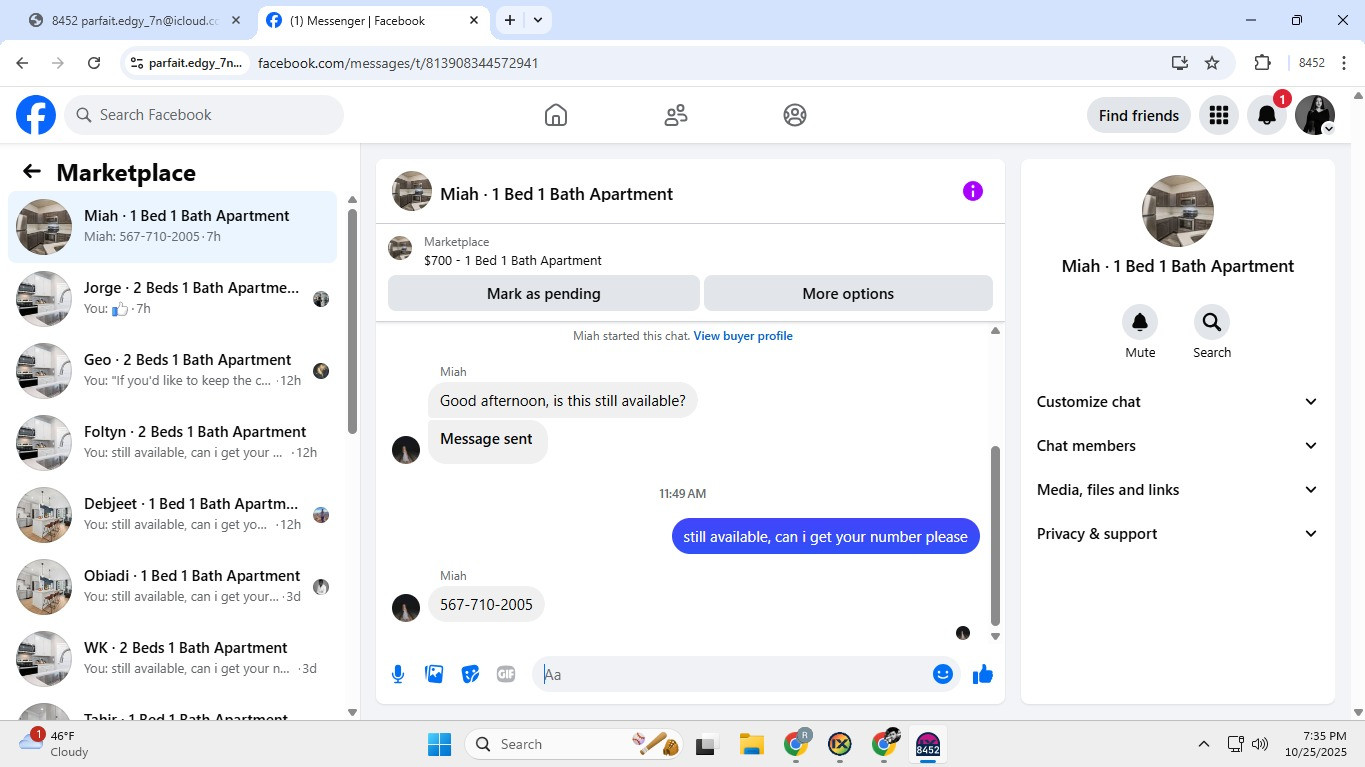
Task: Open weather widget showing 46°F Cloudy
Action: pyautogui.click(x=56, y=744)
